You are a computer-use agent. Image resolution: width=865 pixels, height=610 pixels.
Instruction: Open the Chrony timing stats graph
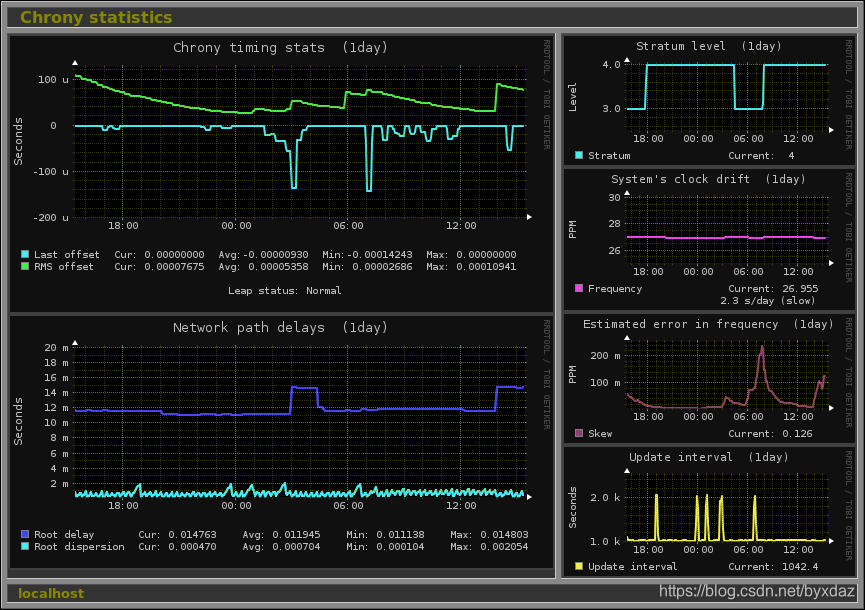[281, 173]
